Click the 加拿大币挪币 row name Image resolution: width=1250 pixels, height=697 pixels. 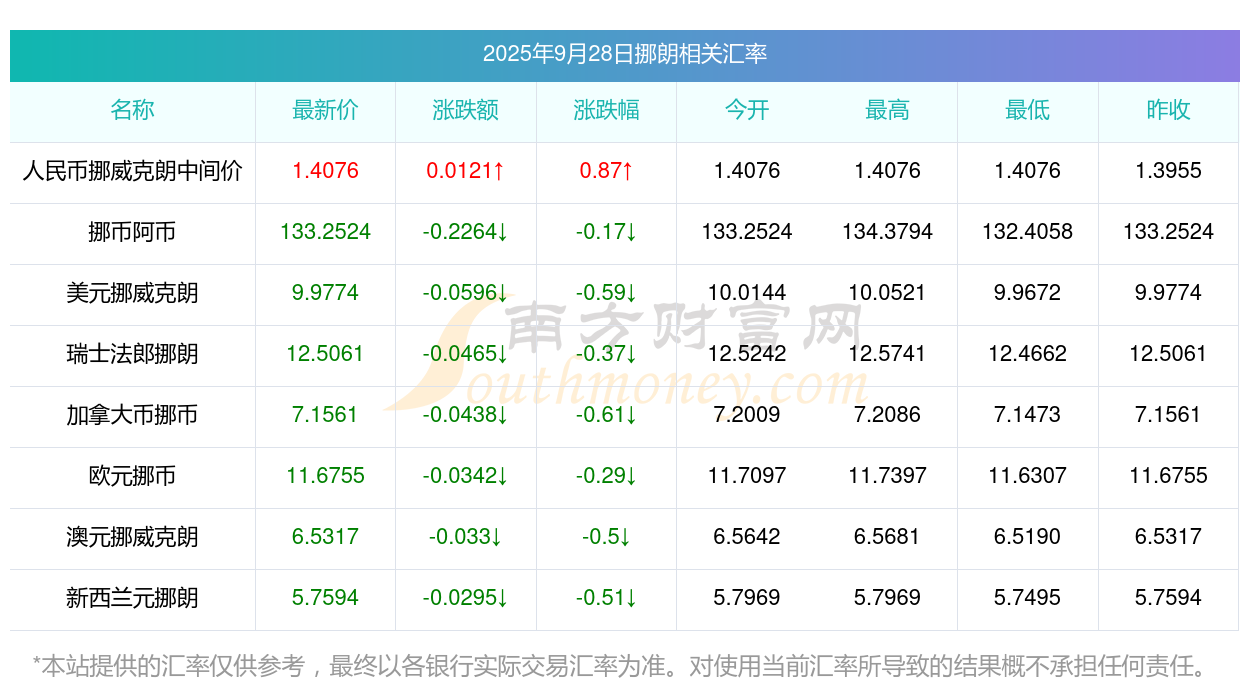point(133,415)
